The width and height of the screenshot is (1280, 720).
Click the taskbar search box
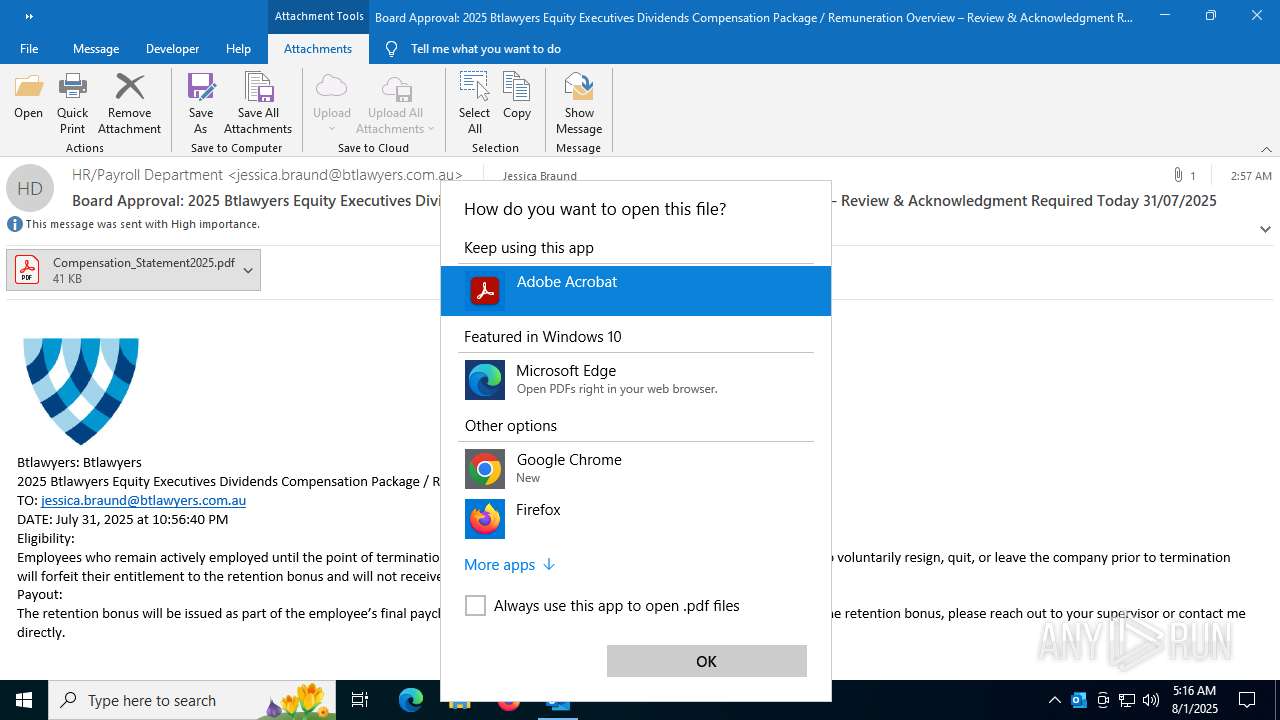pos(193,700)
